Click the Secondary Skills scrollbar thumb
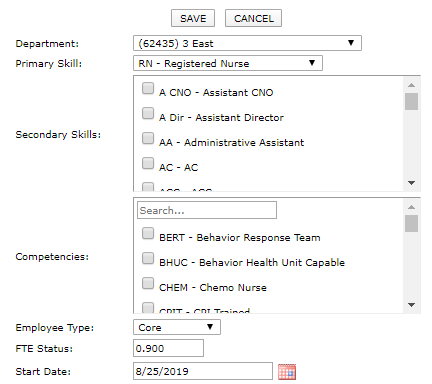Viewport: 432px width, 384px height. coord(411,102)
